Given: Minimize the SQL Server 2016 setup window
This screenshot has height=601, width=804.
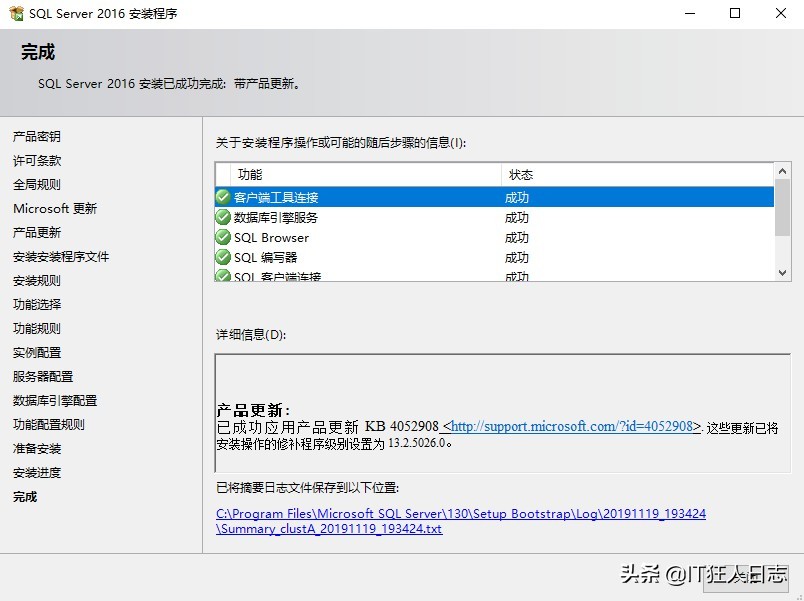Looking at the screenshot, I should tap(690, 13).
